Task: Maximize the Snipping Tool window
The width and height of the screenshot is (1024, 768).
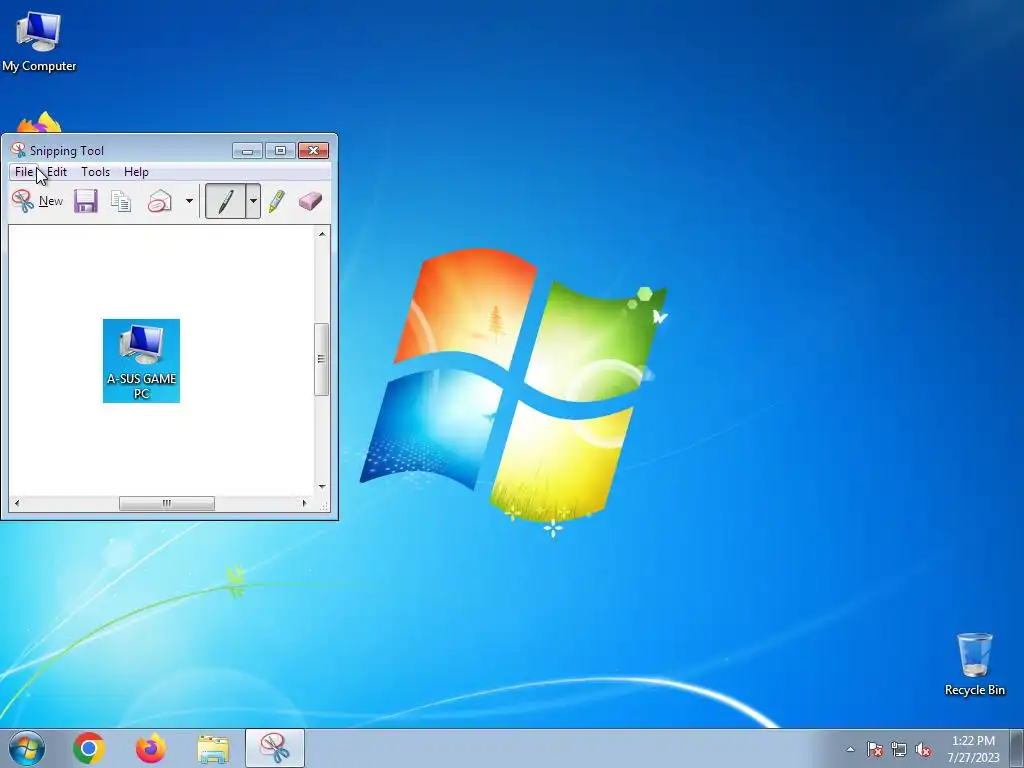Action: (x=280, y=151)
